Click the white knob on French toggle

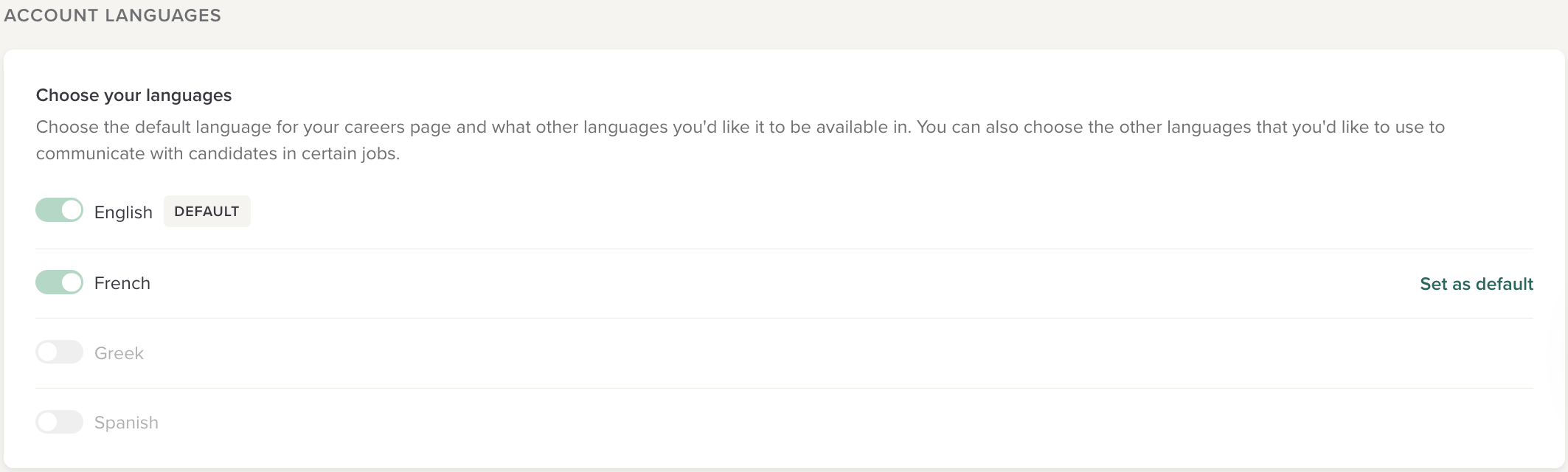click(x=72, y=282)
